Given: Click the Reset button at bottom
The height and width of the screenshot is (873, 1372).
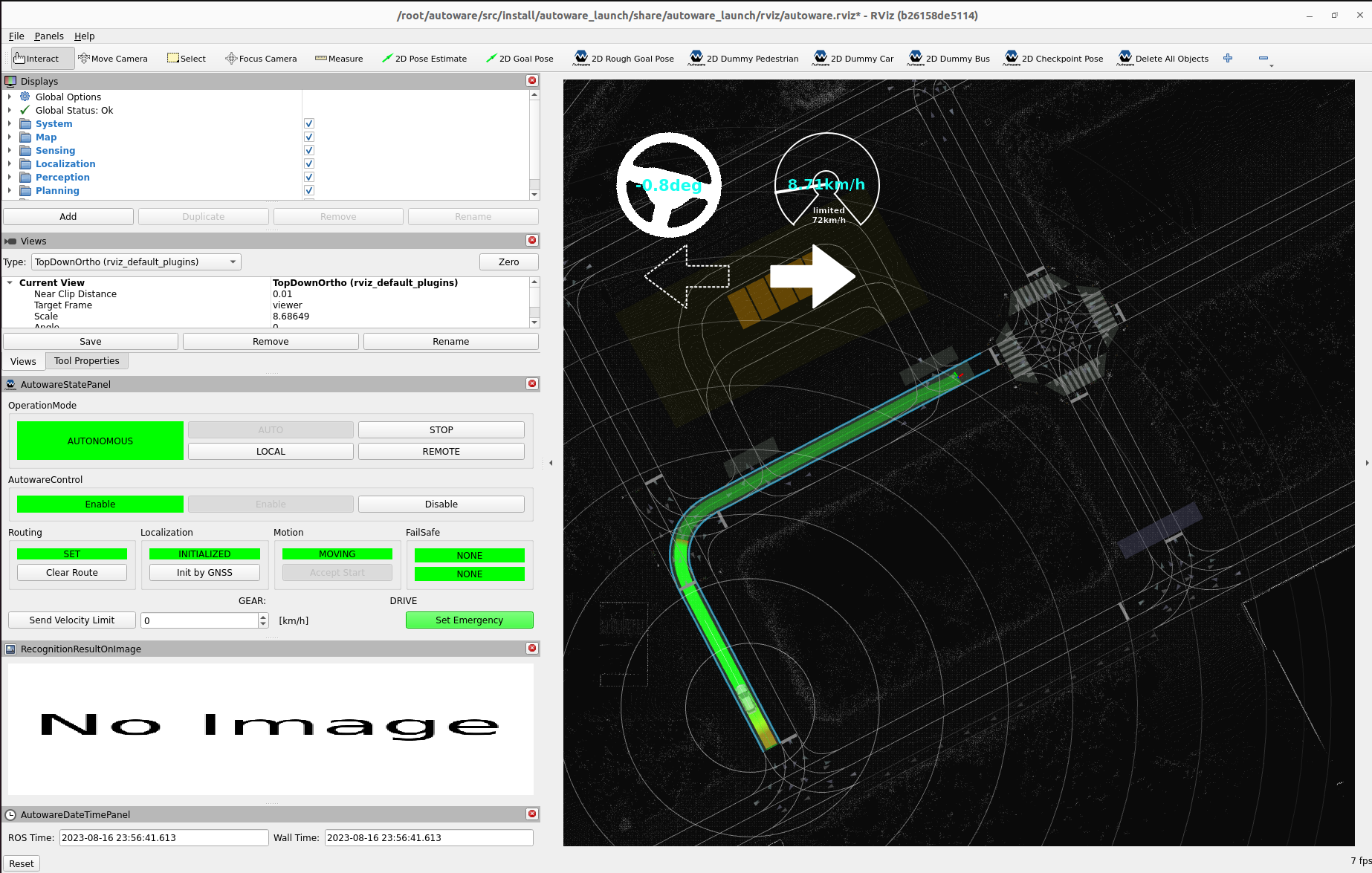Looking at the screenshot, I should click(x=22, y=863).
